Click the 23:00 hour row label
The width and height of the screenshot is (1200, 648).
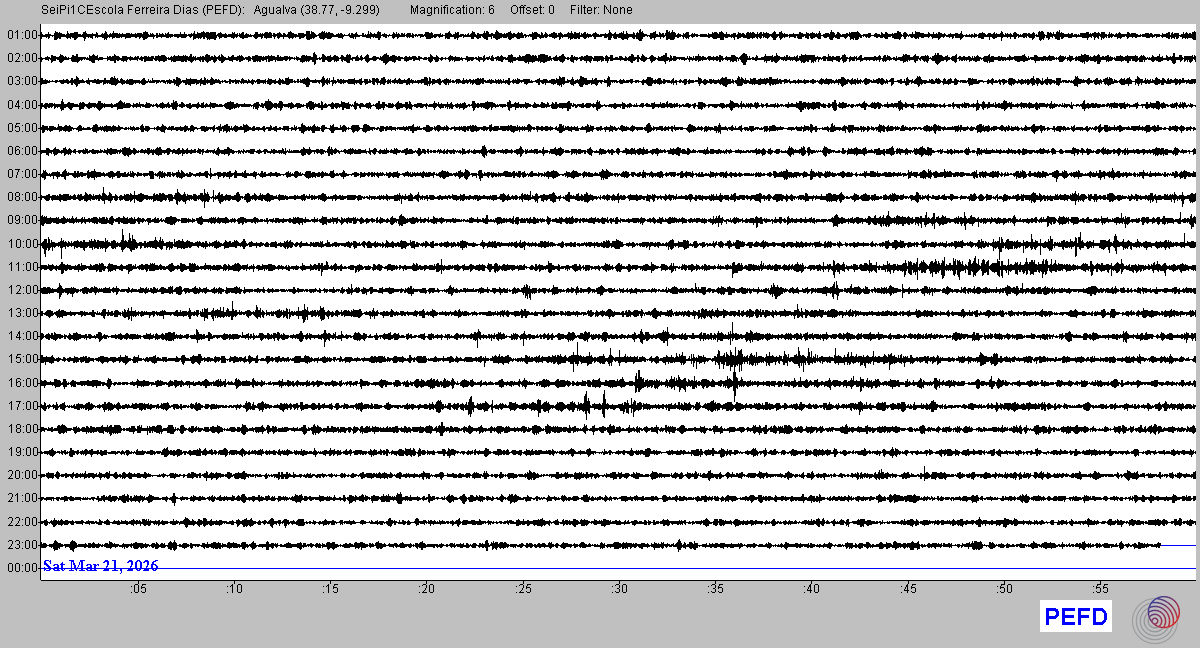click(x=21, y=545)
